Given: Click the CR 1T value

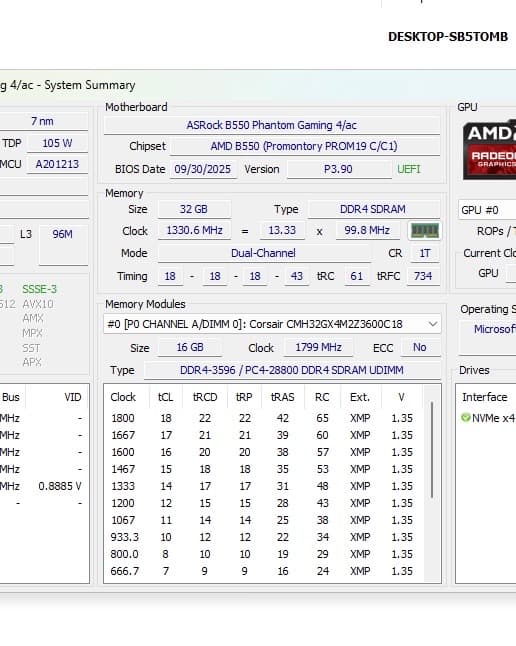Looking at the screenshot, I should point(425,253).
